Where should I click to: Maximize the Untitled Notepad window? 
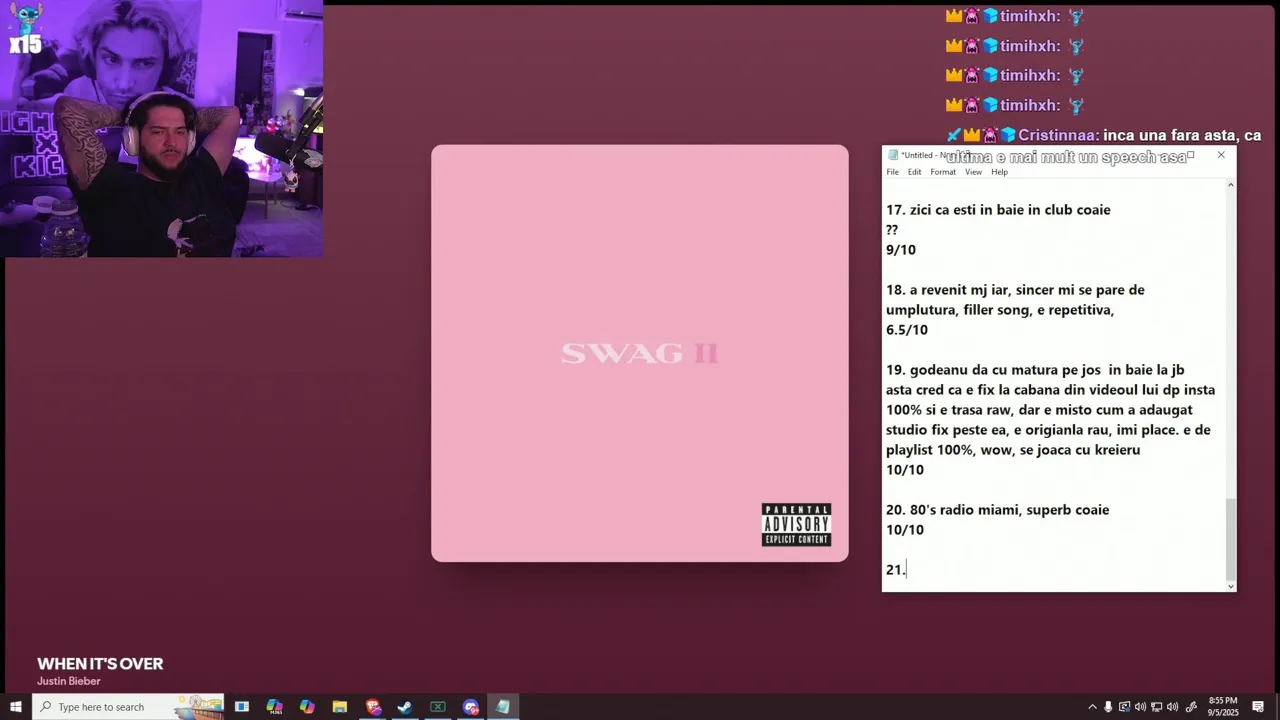(x=1191, y=155)
